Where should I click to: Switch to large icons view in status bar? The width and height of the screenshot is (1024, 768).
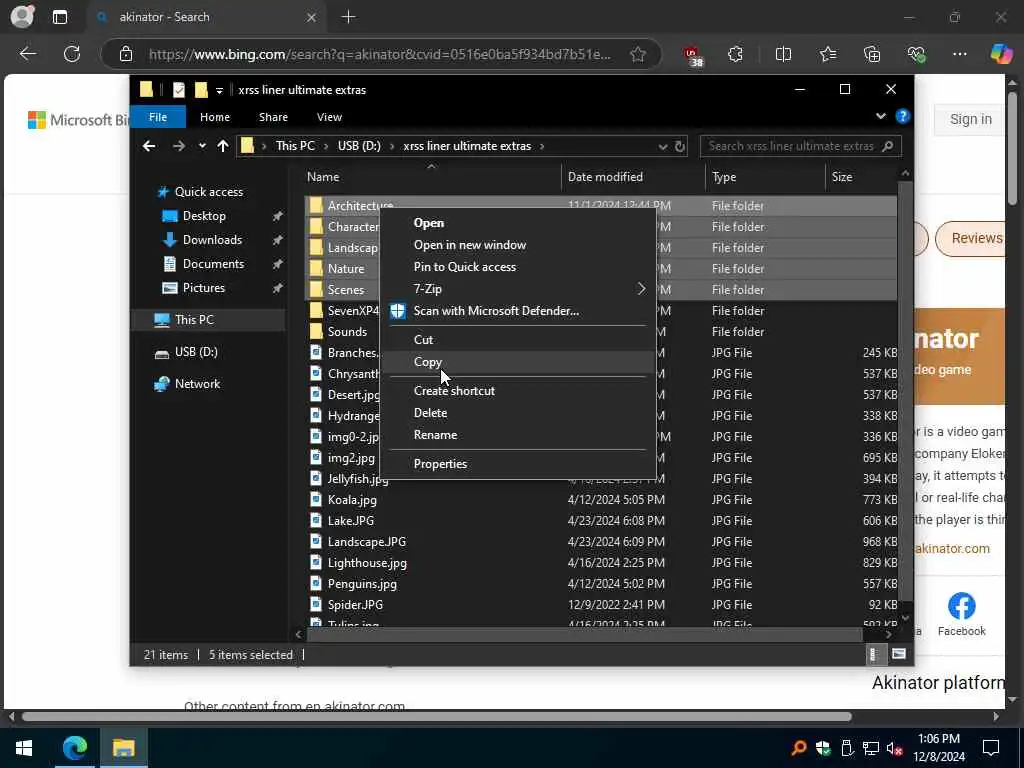(x=899, y=654)
